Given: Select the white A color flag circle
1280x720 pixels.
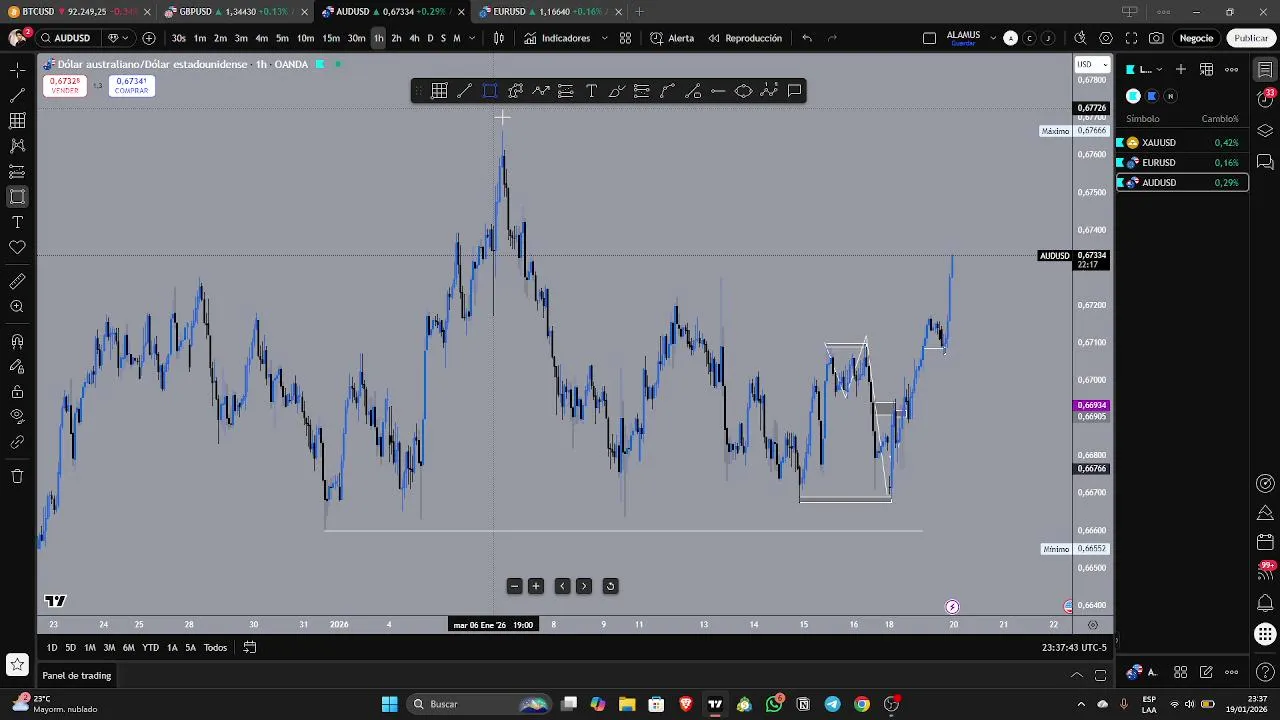Looking at the screenshot, I should pyautogui.click(x=1010, y=38).
